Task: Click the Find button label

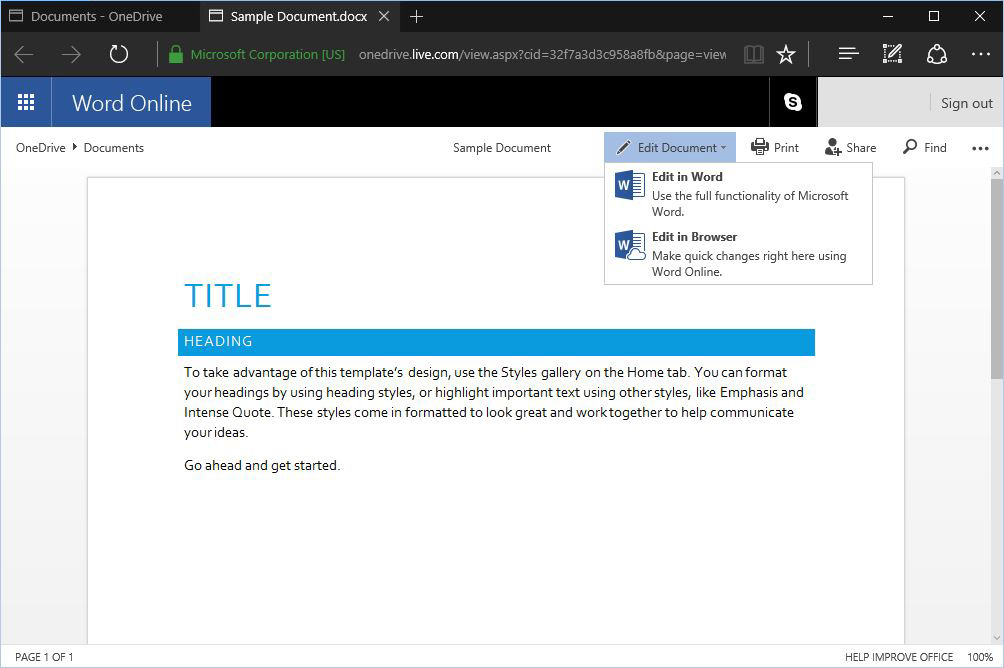Action: 935,147
